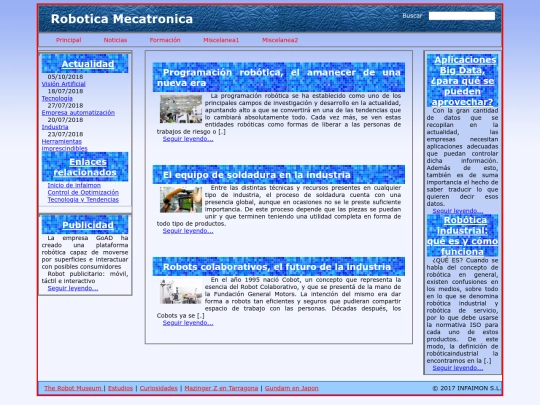540x405 pixels.
Task: Open the Actualidad heading link
Action: coord(88,64)
